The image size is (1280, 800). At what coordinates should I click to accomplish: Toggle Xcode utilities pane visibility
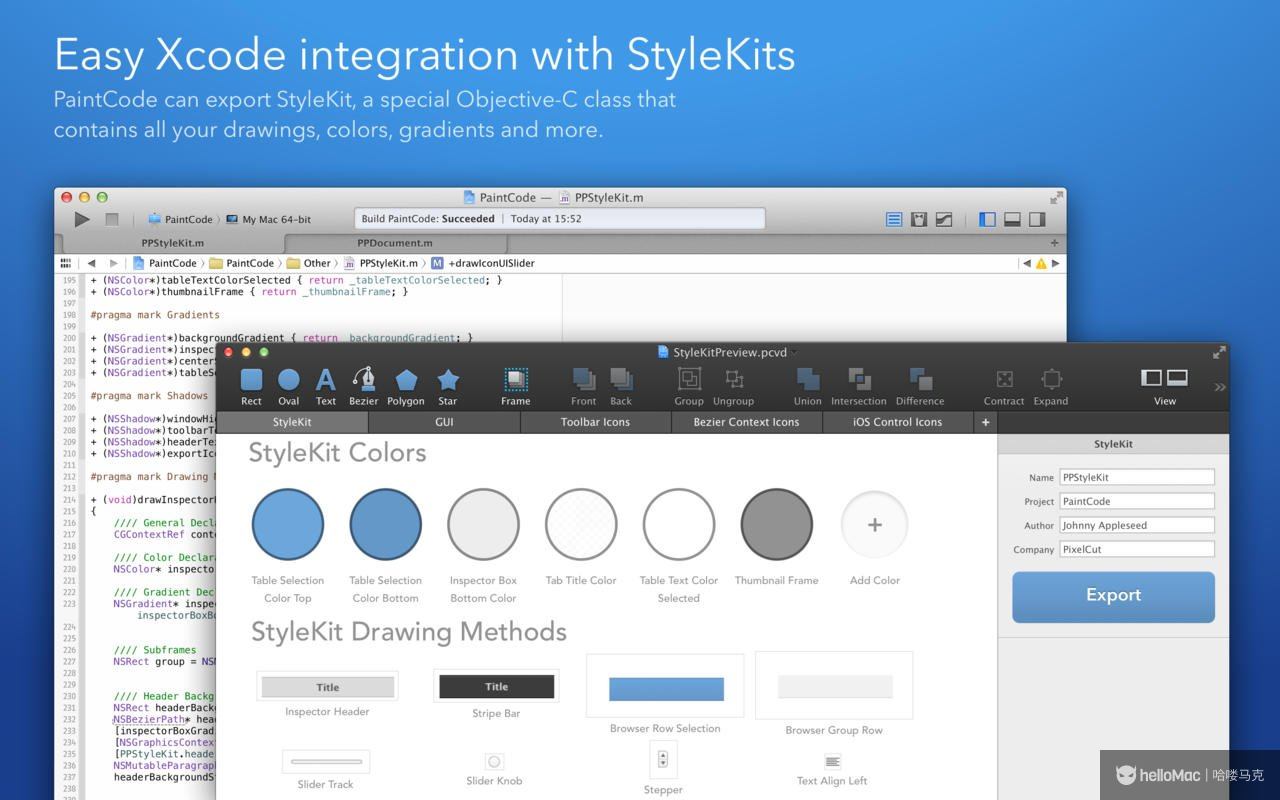1037,219
